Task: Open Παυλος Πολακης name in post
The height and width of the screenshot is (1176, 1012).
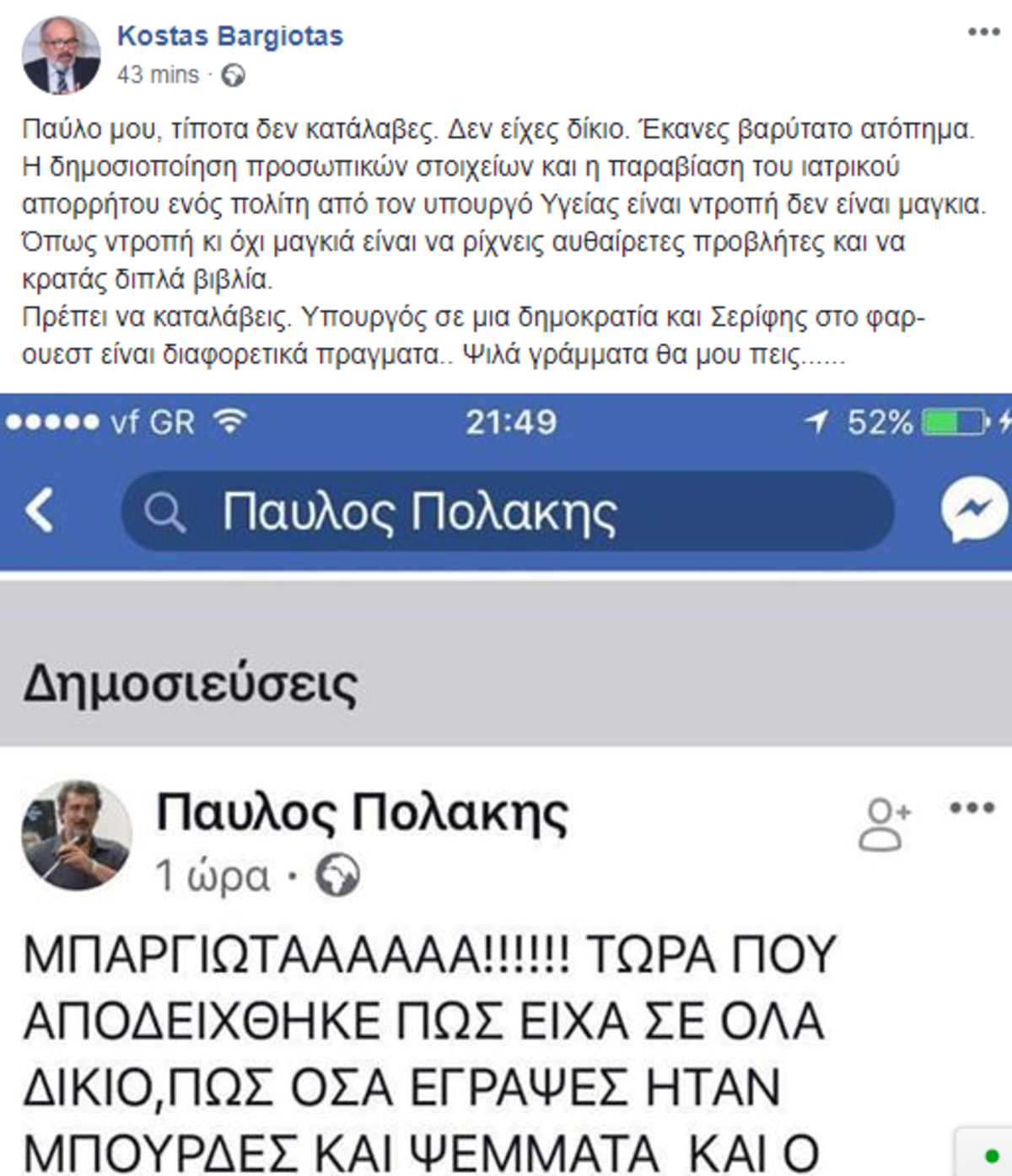Action: click(x=363, y=814)
